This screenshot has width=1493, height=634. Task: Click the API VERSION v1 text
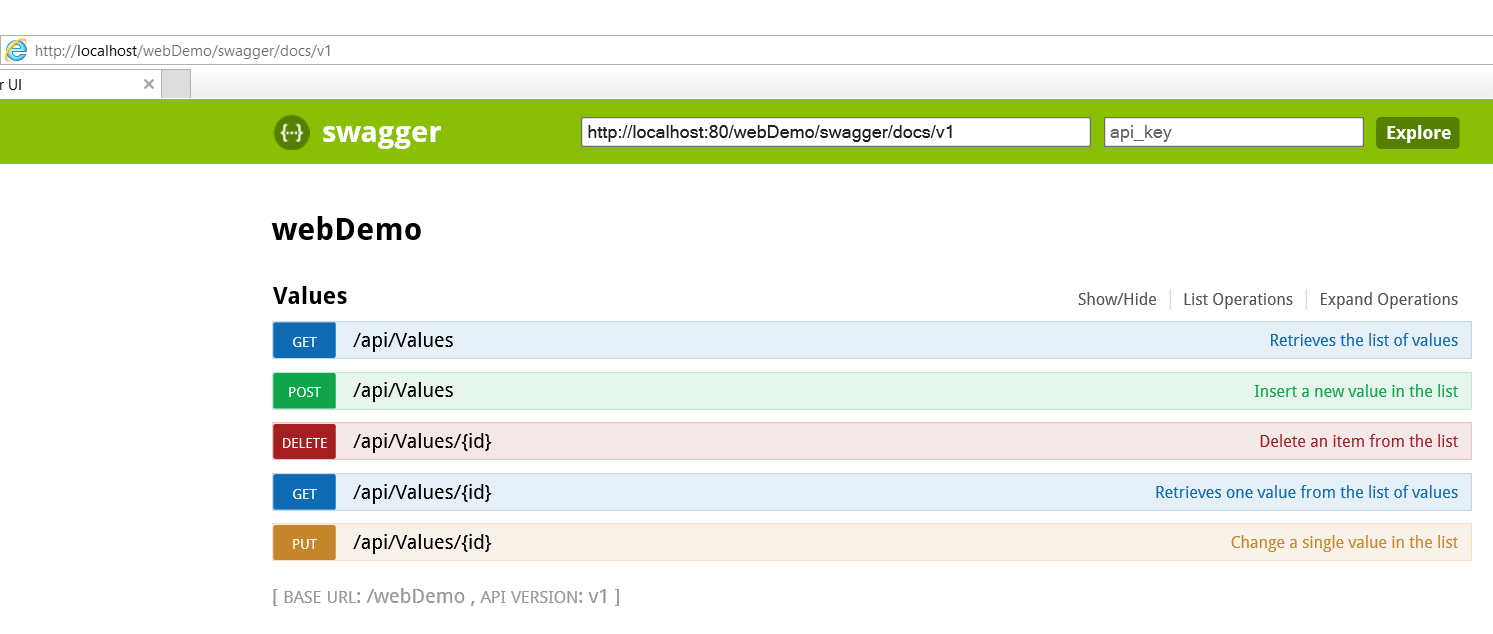pyautogui.click(x=544, y=596)
